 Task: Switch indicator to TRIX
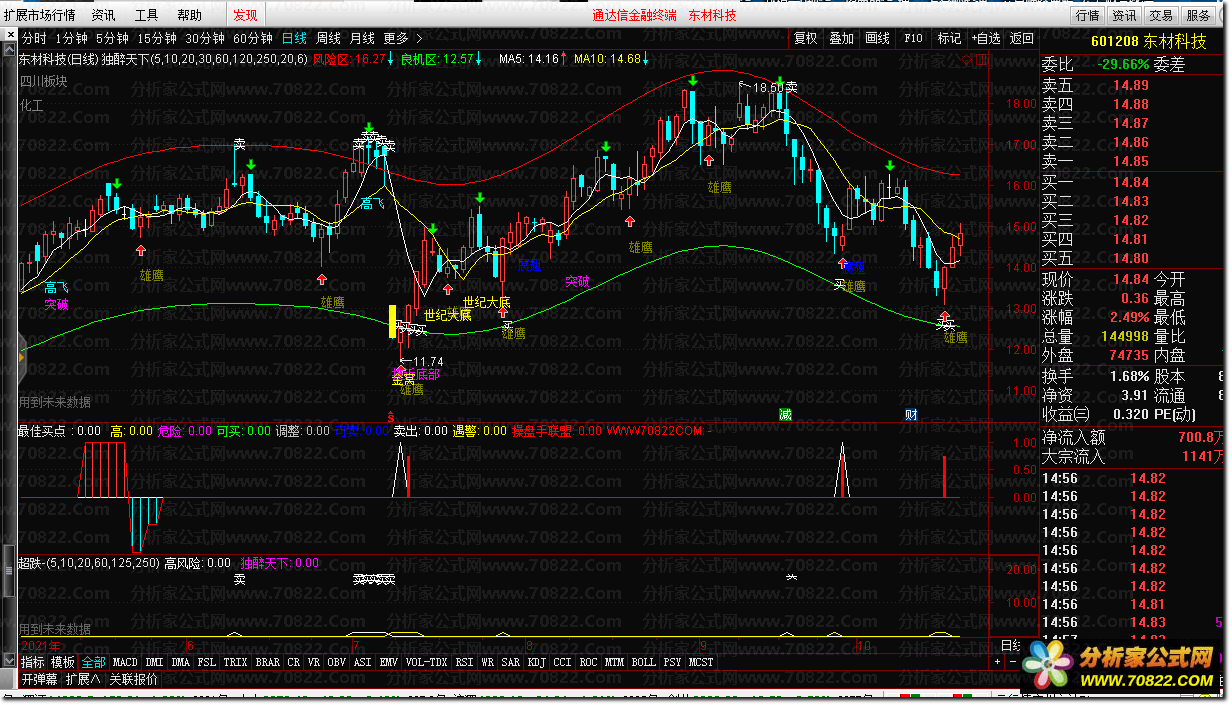tap(235, 662)
